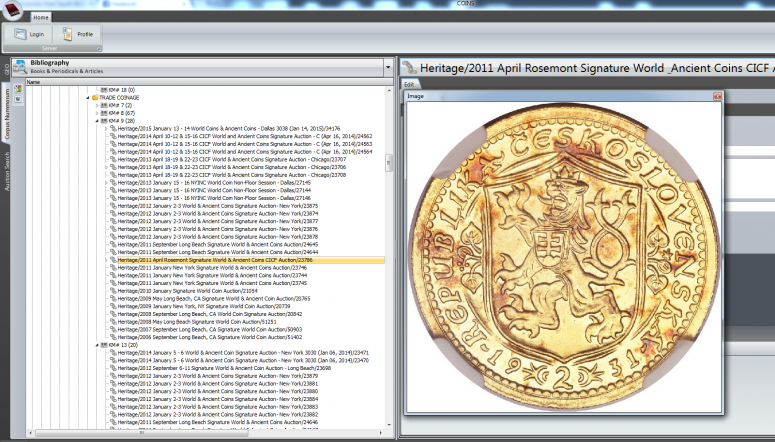Select Heritage/2013 Dallas/27144 entry

click(x=214, y=190)
